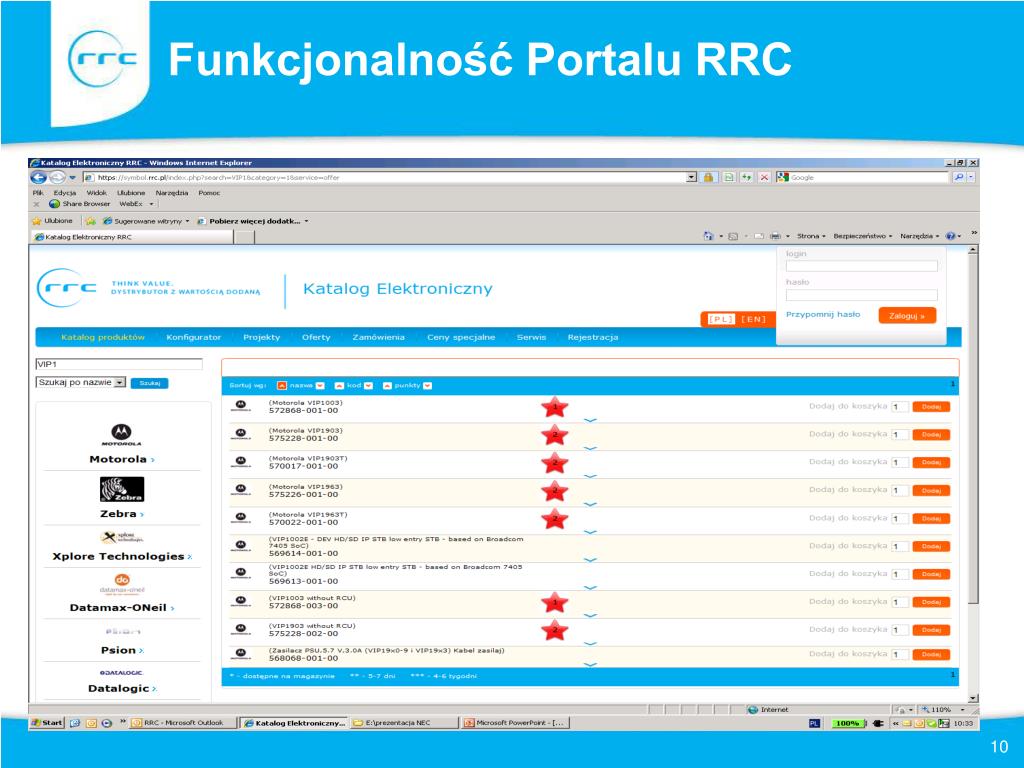The image size is (1024, 768).
Task: Click the red star for 572868-003-00
Action: click(x=554, y=602)
